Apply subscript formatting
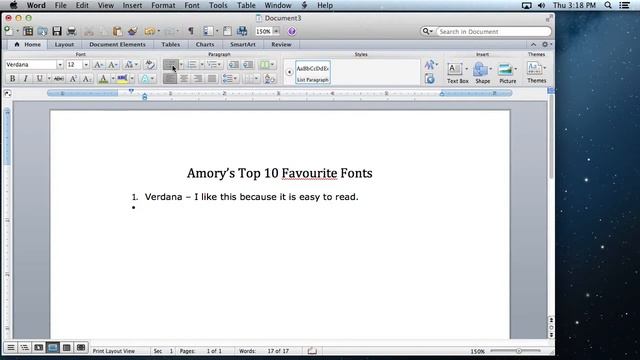Screen dimensions: 640x360 click(x=87, y=78)
